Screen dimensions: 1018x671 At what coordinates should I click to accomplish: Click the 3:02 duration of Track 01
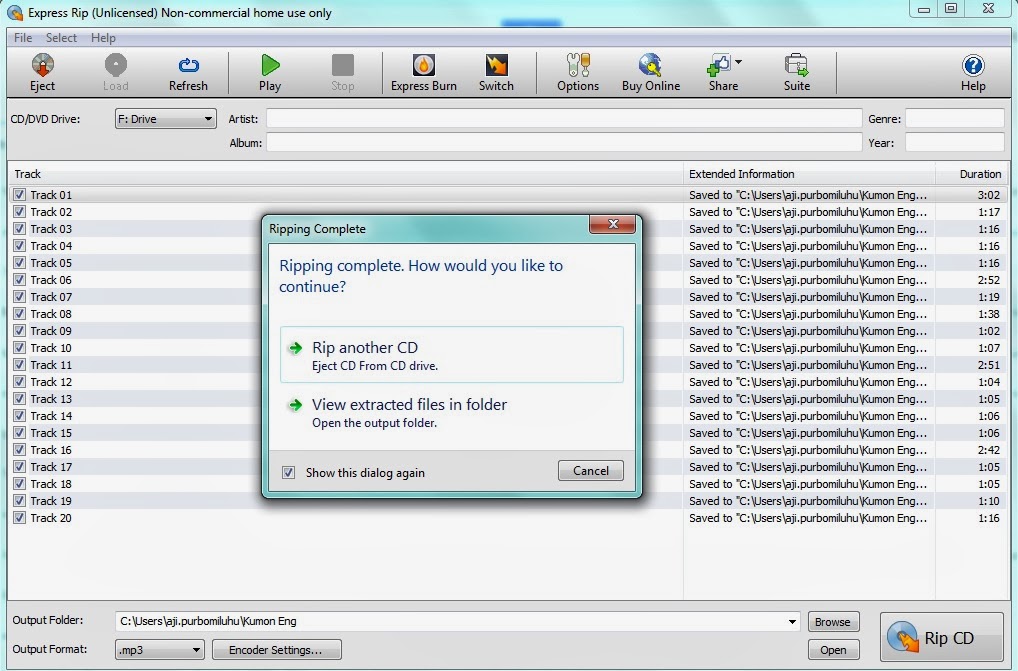(x=989, y=195)
